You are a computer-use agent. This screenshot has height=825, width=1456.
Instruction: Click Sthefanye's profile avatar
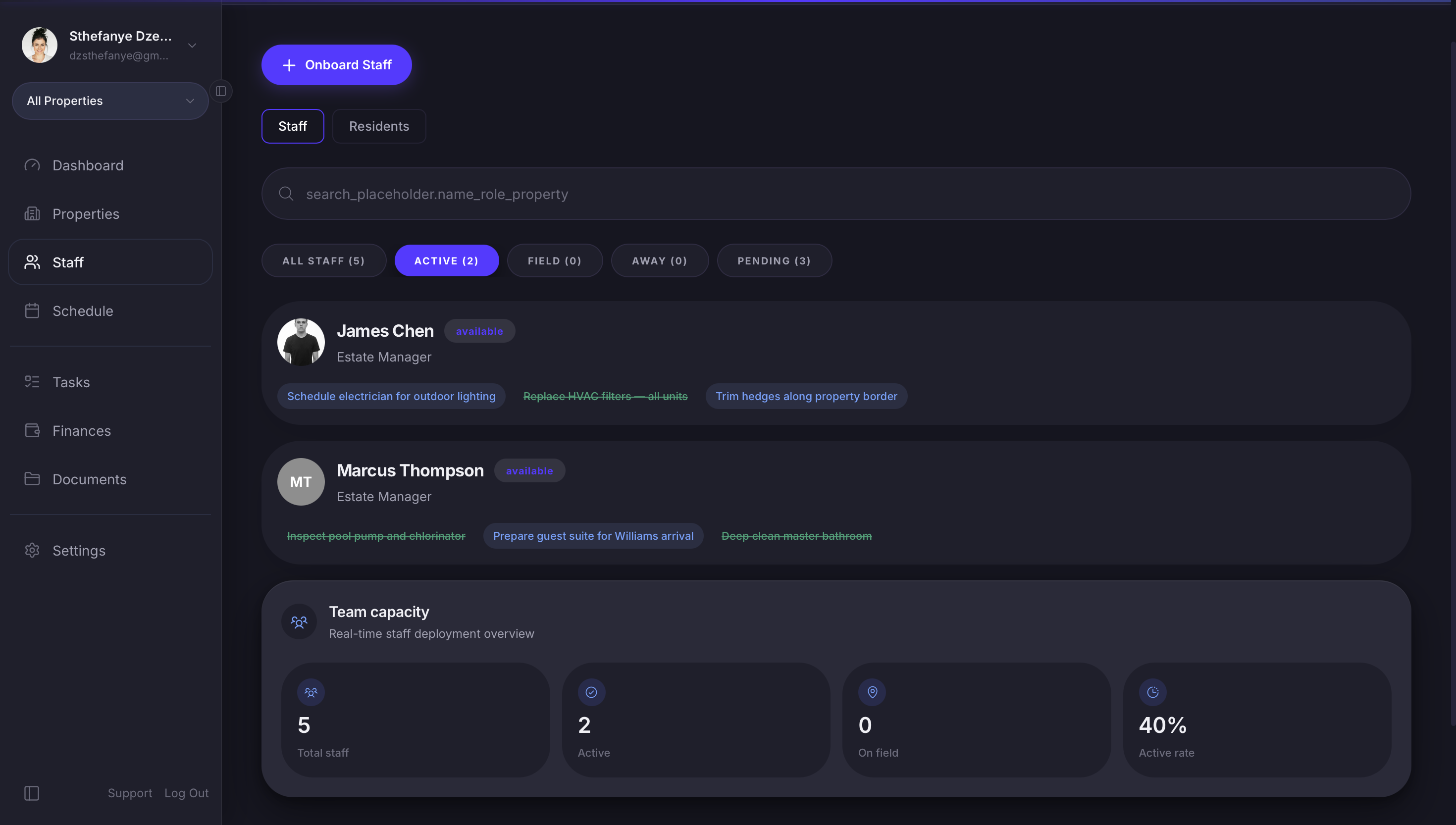click(40, 46)
